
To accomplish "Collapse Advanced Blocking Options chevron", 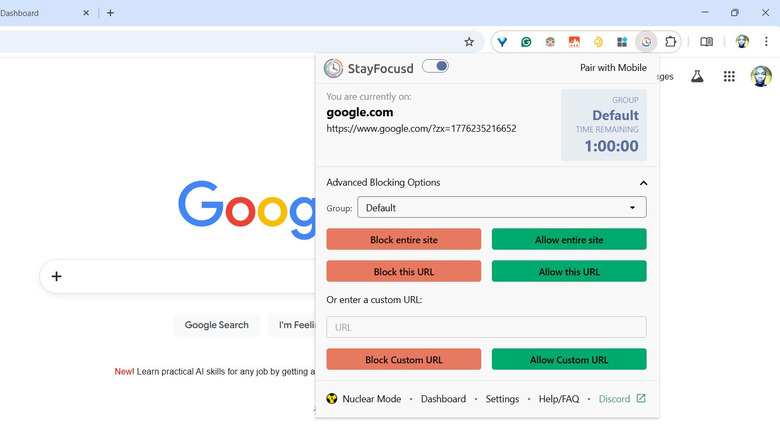I will click(643, 183).
